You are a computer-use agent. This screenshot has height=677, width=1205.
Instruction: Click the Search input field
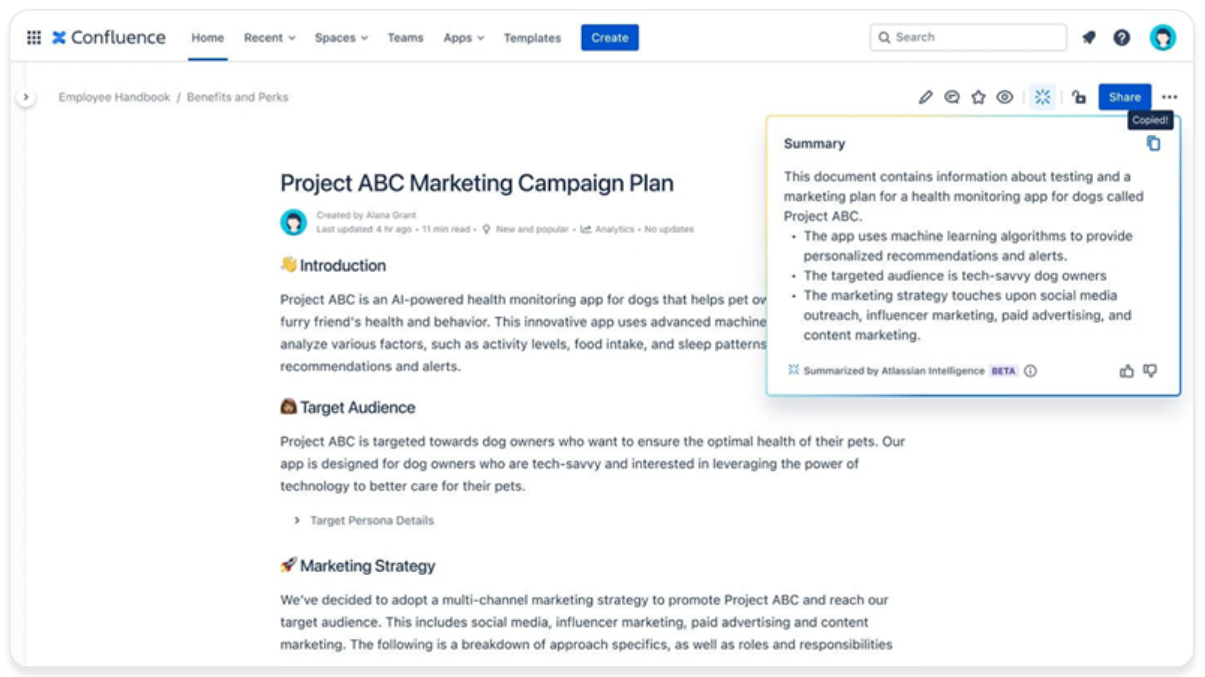(x=968, y=38)
